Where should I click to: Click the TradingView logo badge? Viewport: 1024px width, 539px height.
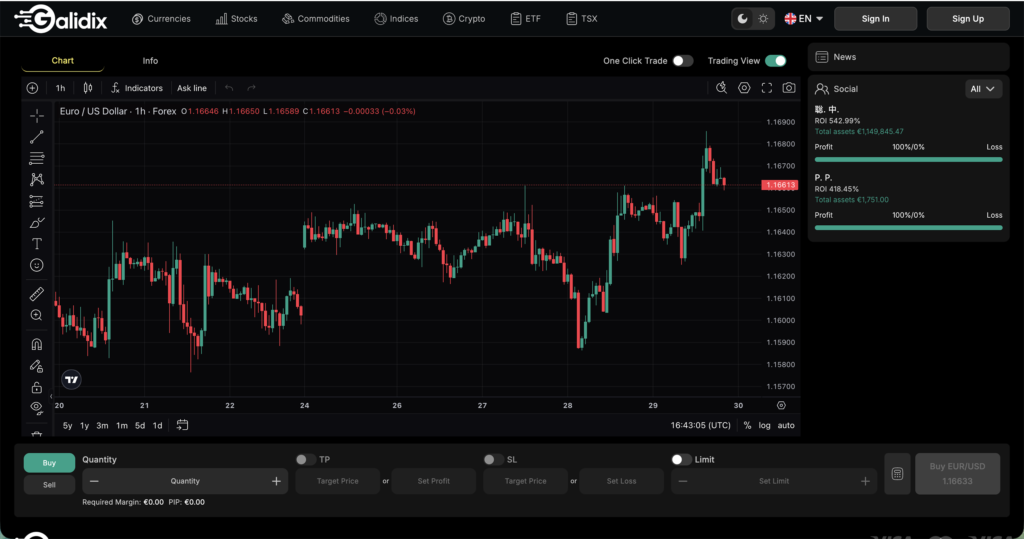pyautogui.click(x=71, y=380)
